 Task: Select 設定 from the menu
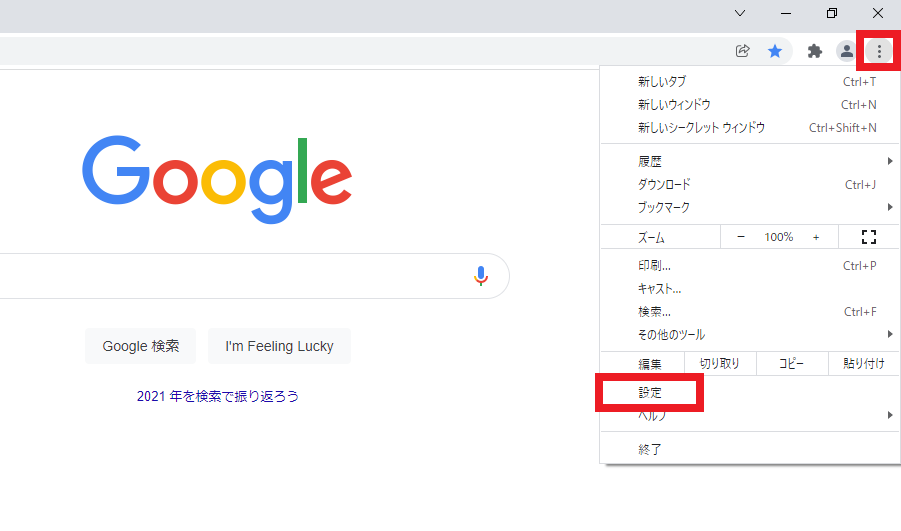(x=651, y=393)
